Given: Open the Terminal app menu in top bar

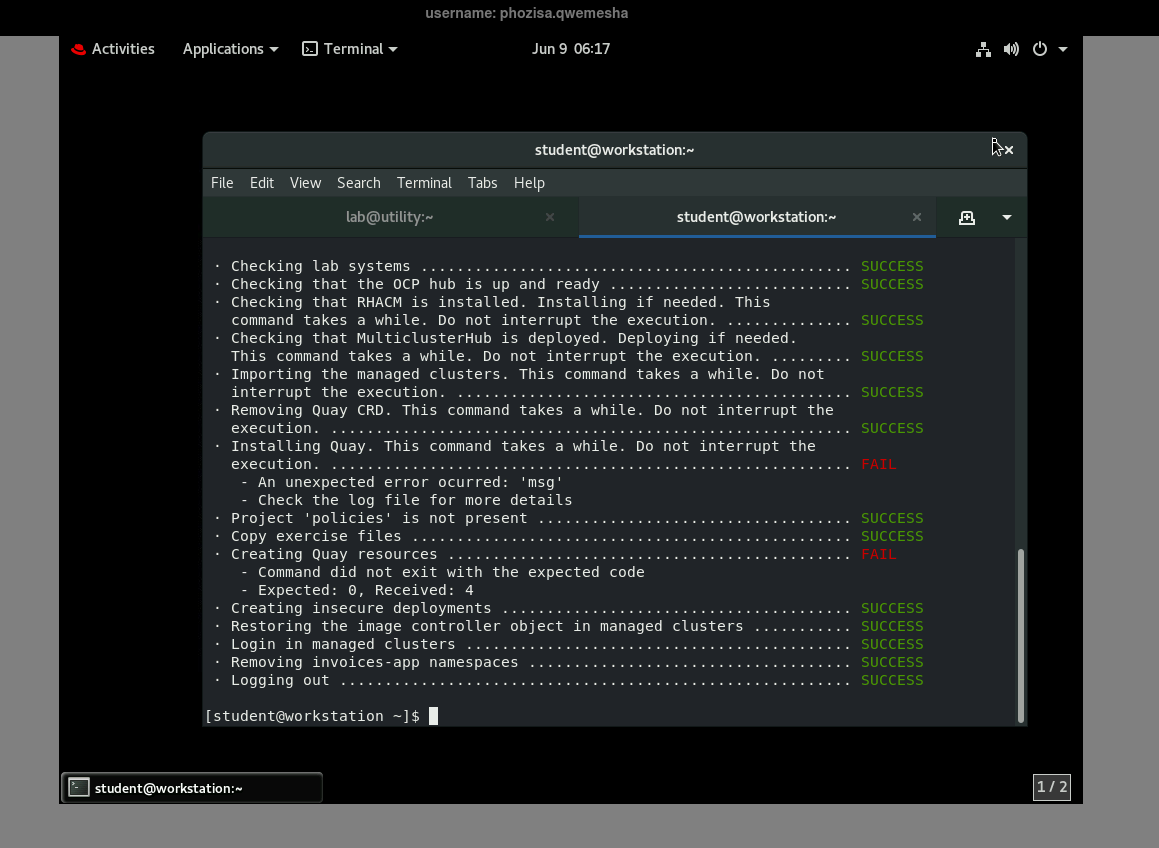Looking at the screenshot, I should [x=350, y=49].
